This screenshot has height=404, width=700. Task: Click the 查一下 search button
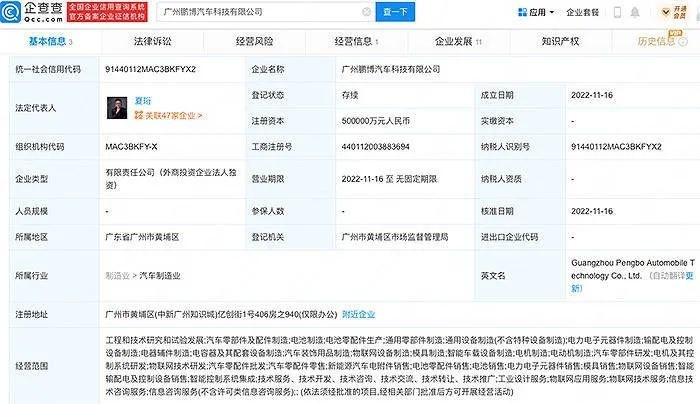tap(395, 12)
